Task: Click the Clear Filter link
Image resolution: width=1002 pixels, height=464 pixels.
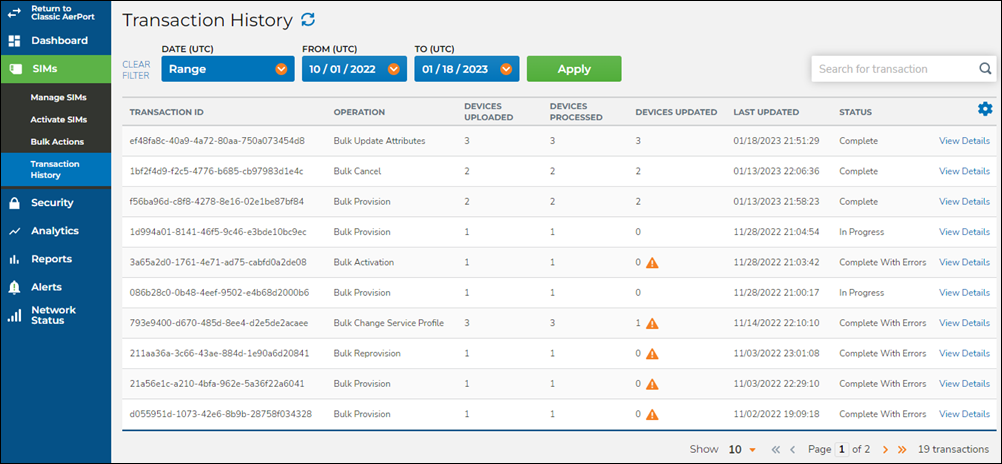Action: click(136, 70)
